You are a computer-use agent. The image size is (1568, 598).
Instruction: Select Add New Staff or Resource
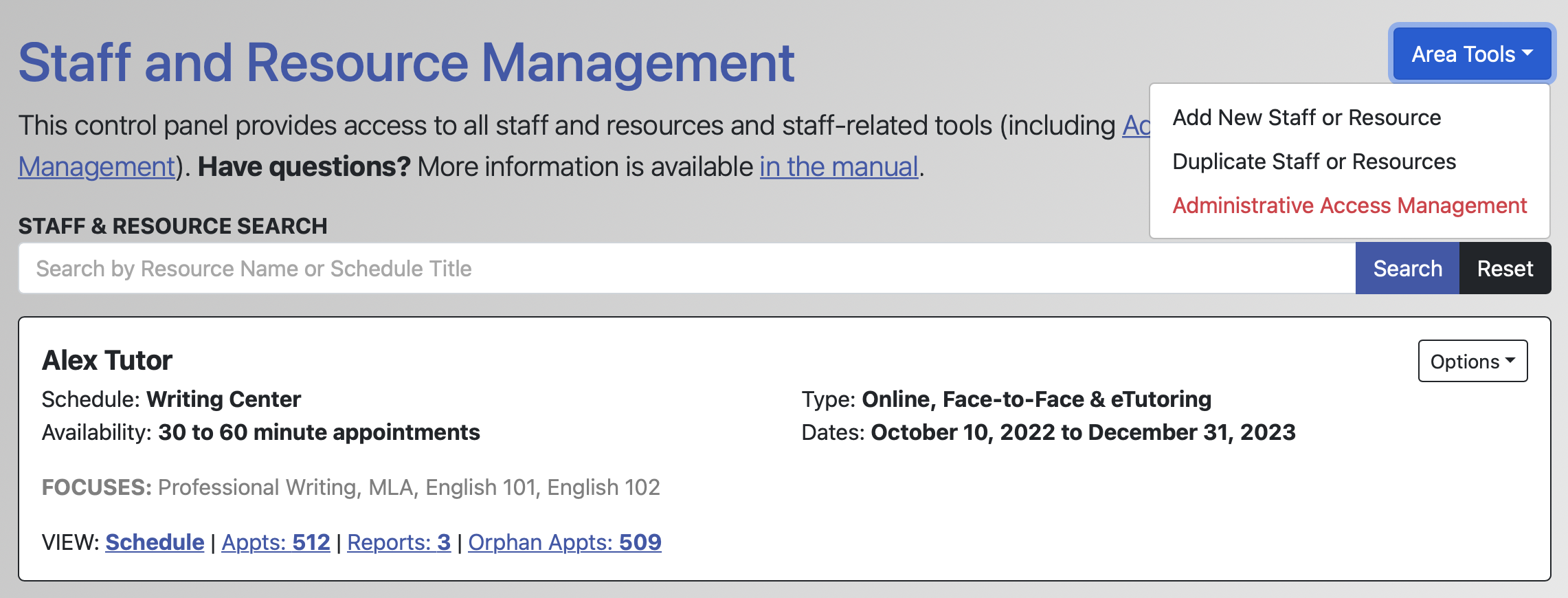pos(1306,118)
